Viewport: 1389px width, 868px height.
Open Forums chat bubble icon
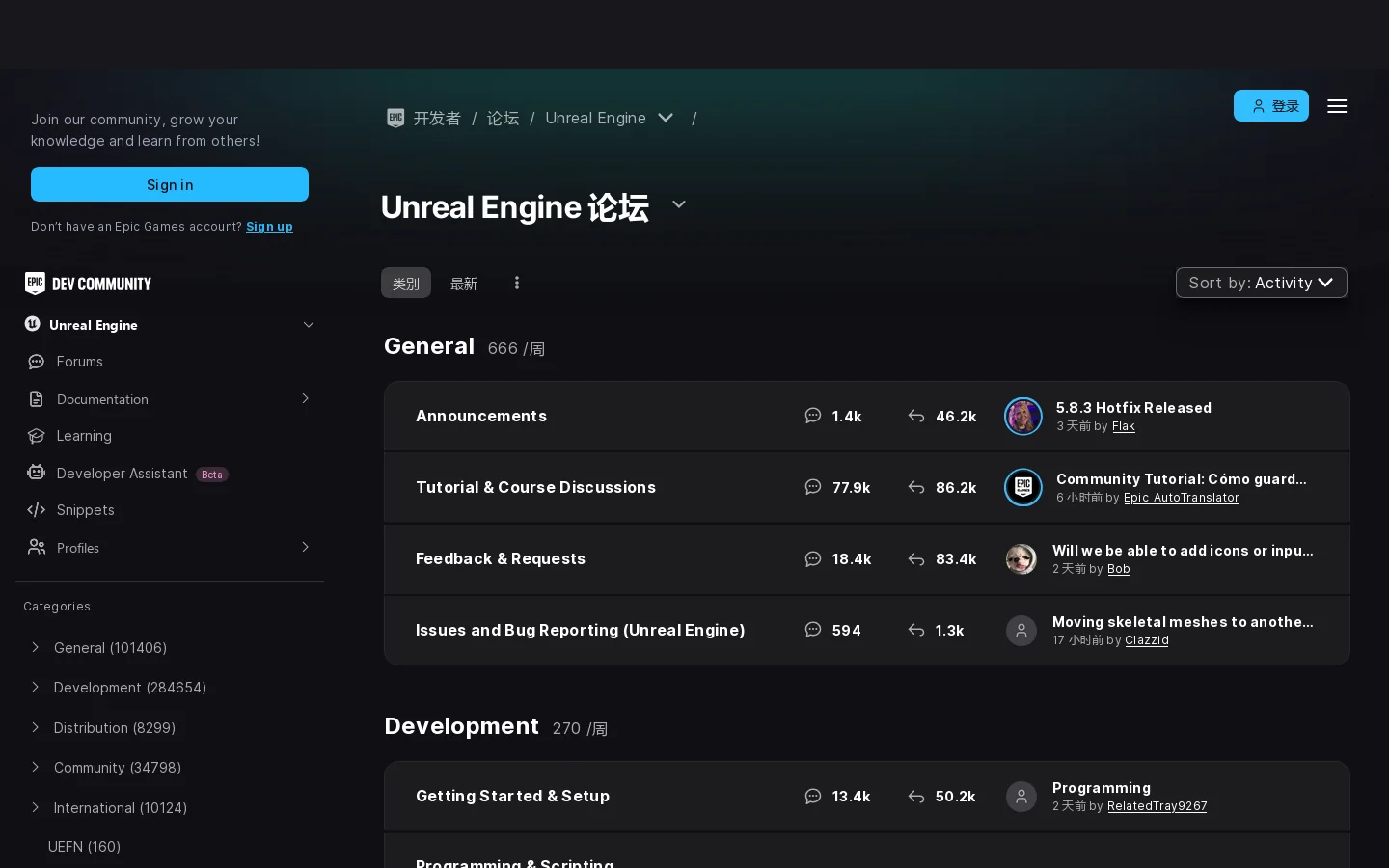[37, 362]
